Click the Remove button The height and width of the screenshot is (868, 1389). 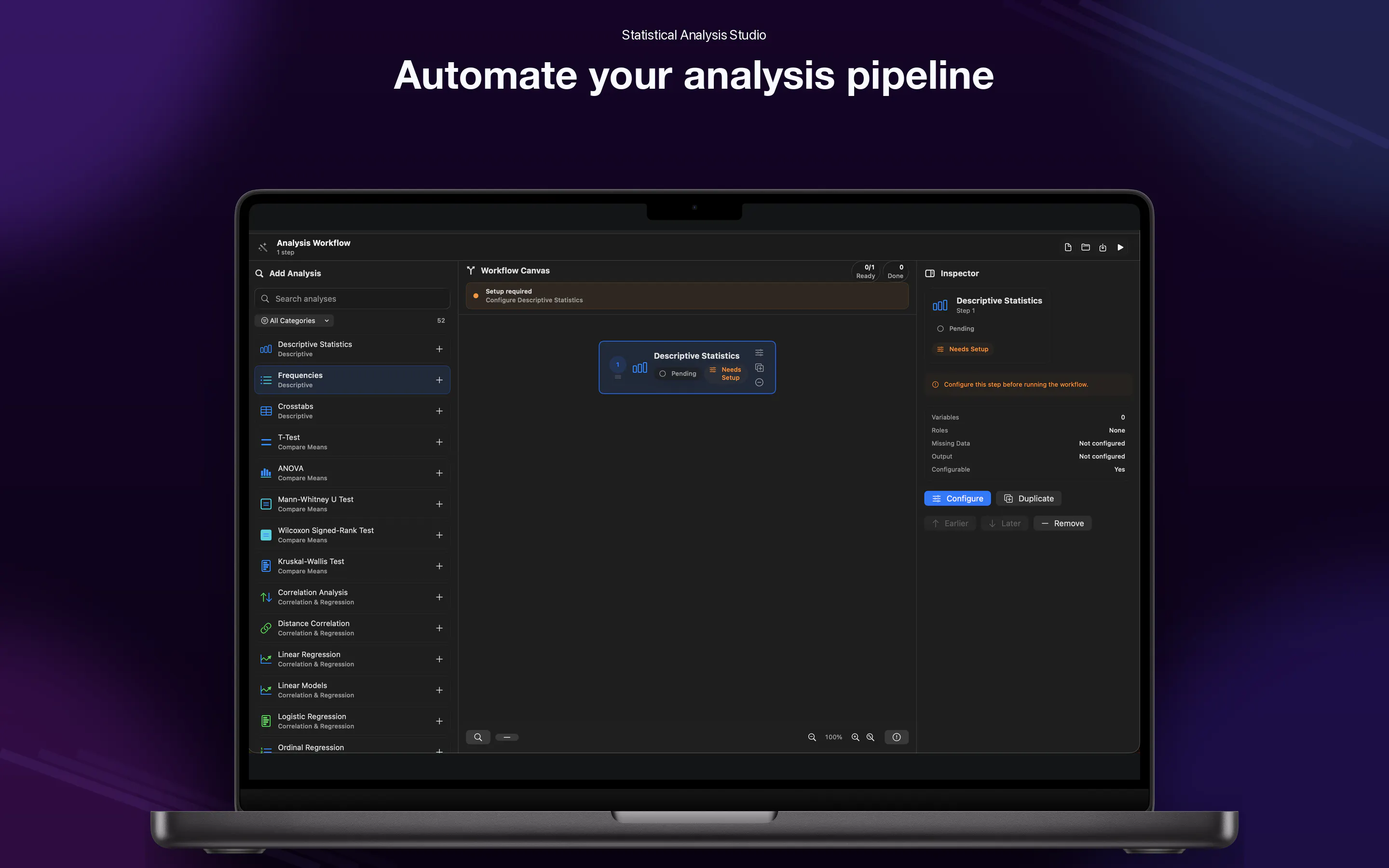1062,523
